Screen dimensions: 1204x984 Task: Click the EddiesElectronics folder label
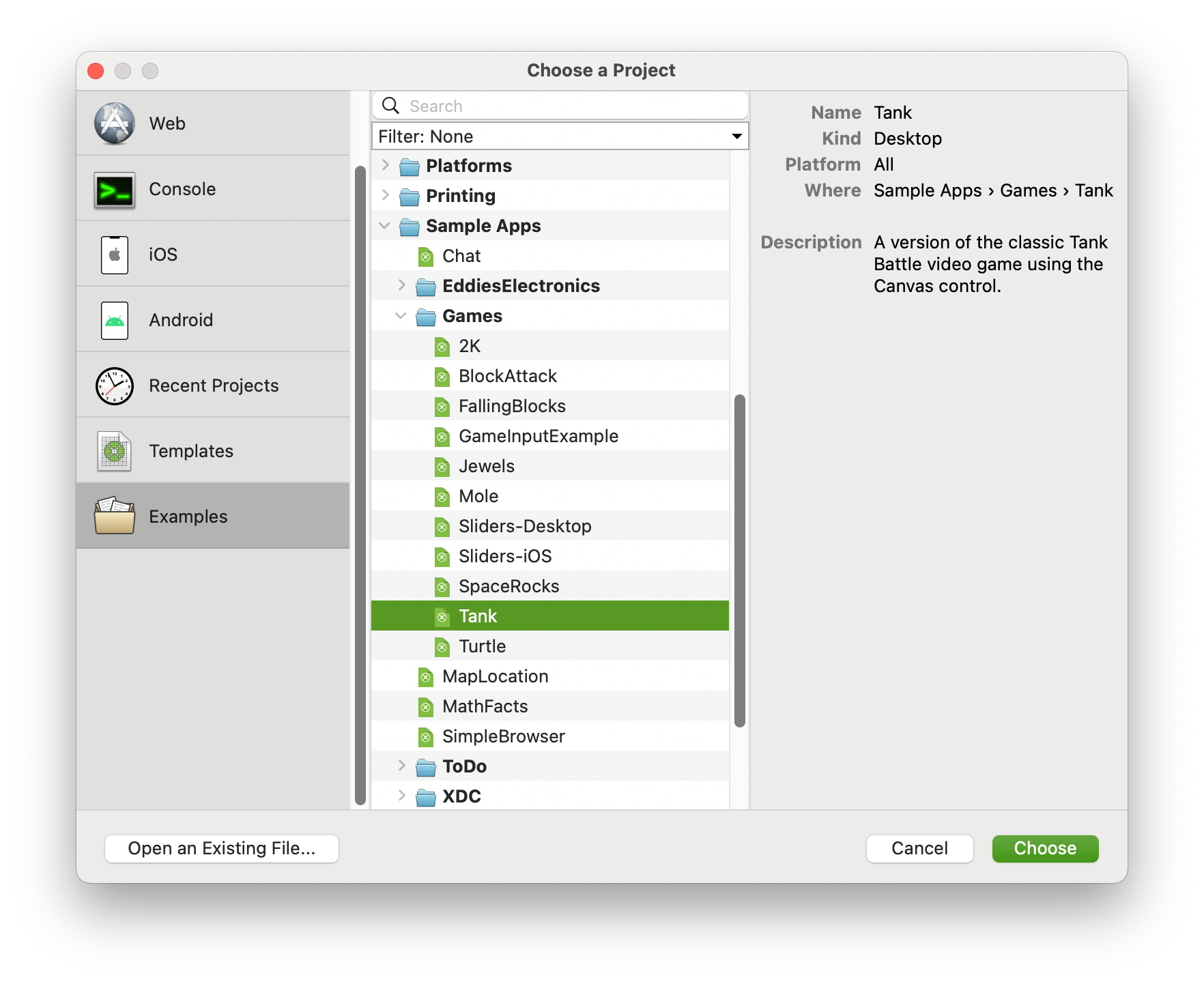[521, 286]
